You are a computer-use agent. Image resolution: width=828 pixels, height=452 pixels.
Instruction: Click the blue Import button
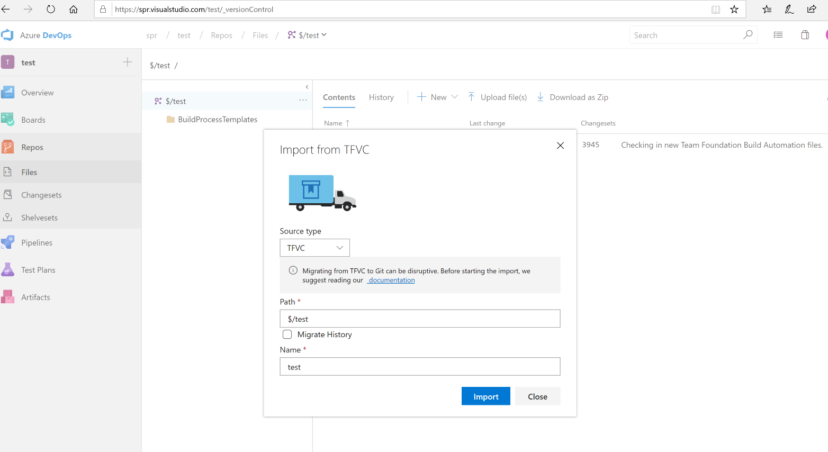point(485,396)
